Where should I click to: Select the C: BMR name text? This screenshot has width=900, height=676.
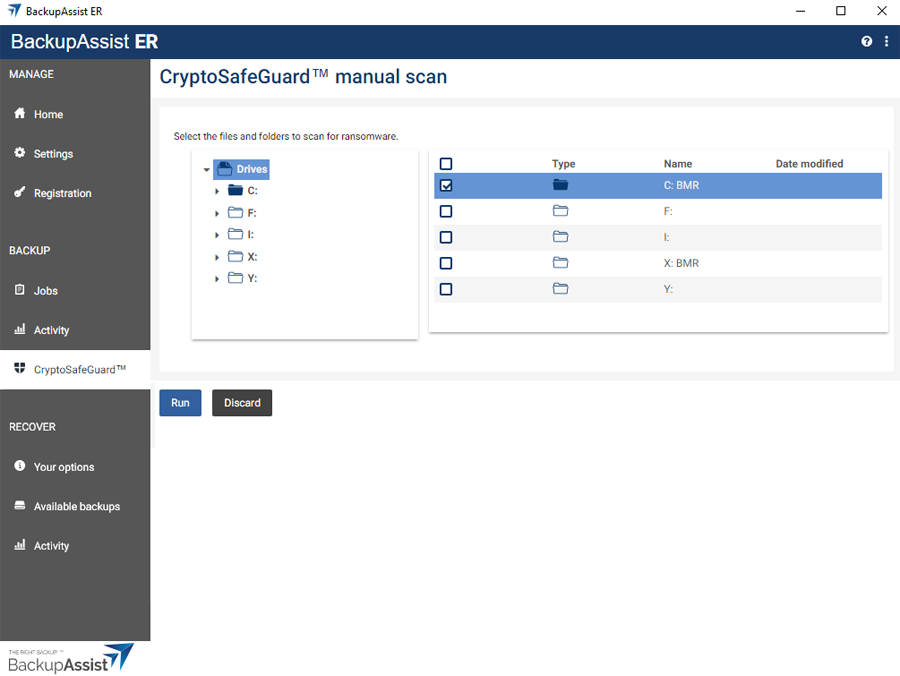(x=681, y=185)
